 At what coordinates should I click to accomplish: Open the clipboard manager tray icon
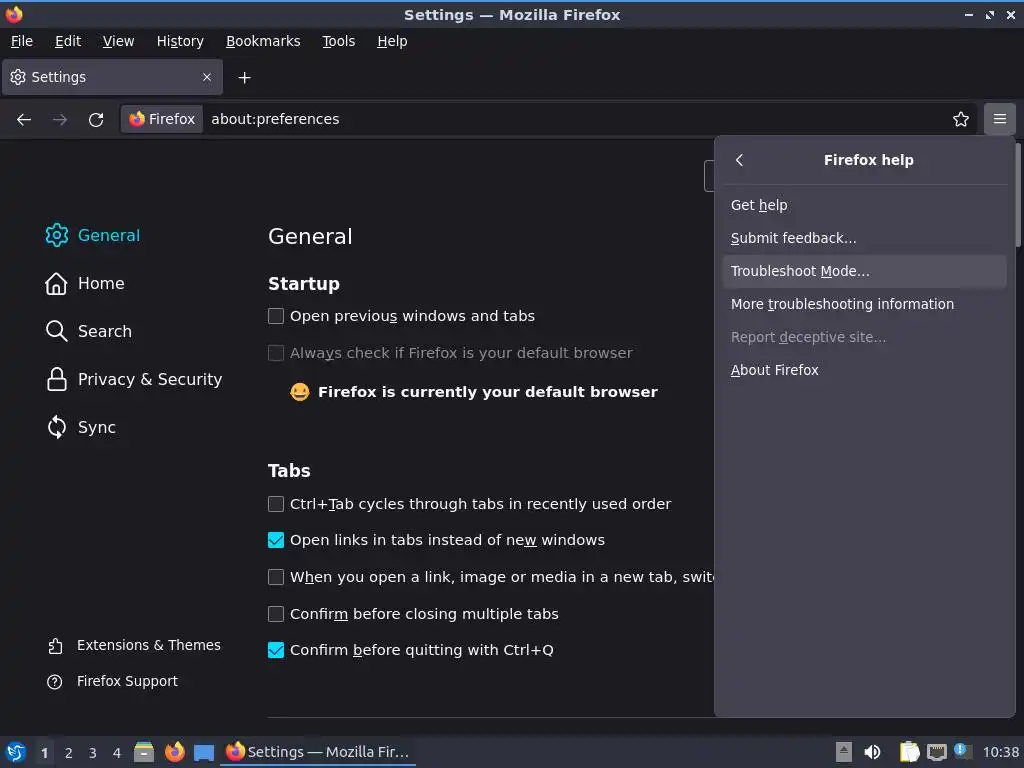click(909, 752)
